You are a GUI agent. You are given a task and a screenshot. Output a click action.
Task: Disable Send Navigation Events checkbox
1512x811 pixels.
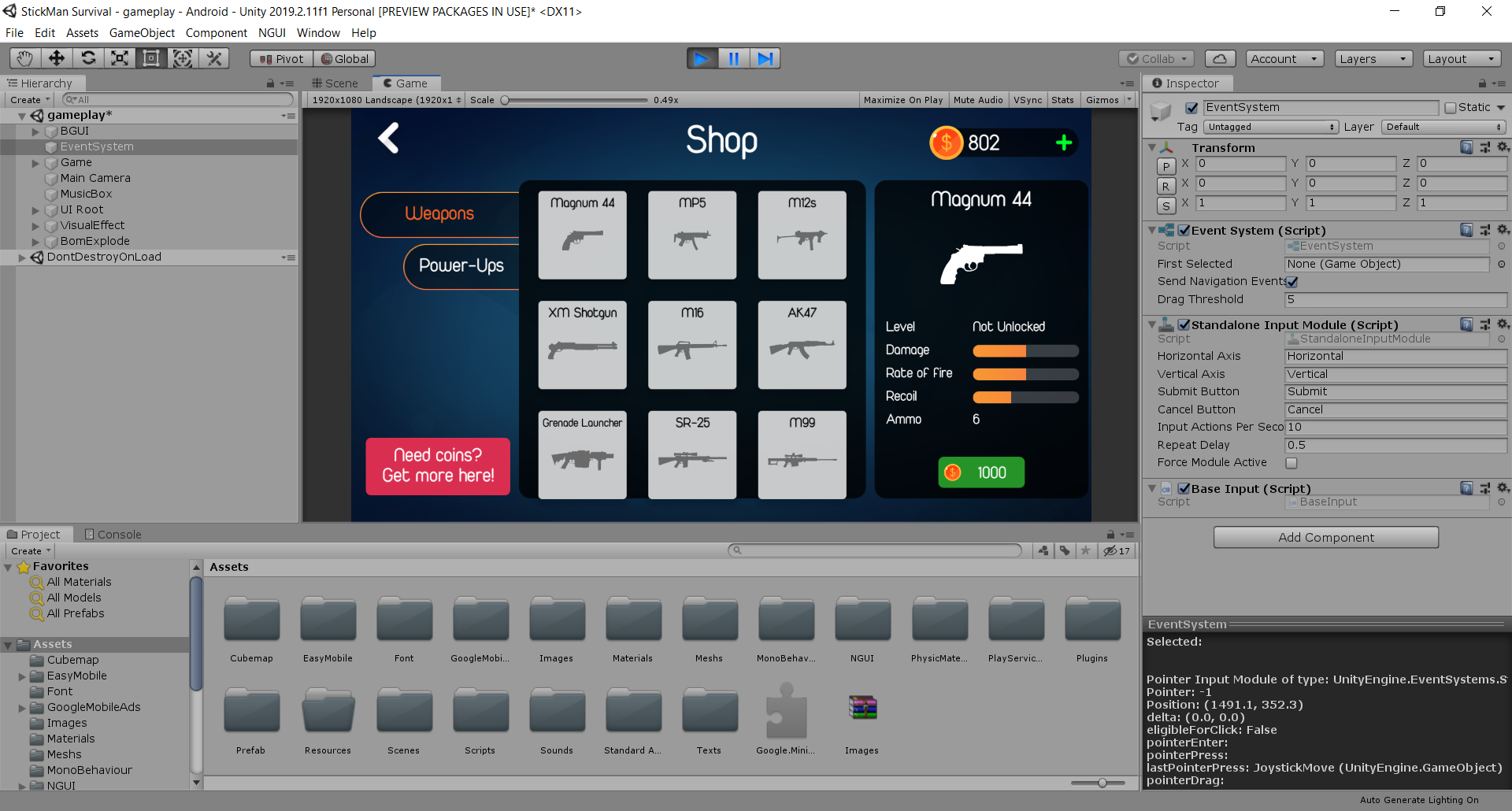coord(1292,282)
